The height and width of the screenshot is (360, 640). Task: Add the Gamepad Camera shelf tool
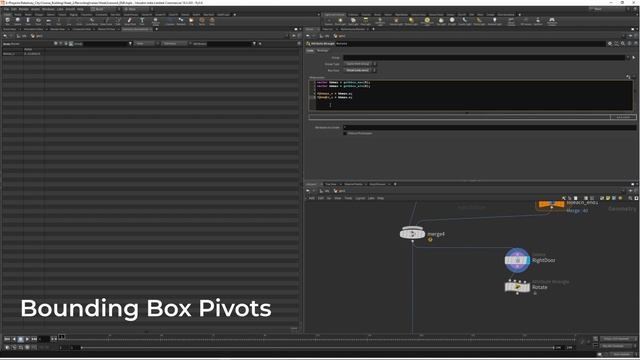pos(552,21)
